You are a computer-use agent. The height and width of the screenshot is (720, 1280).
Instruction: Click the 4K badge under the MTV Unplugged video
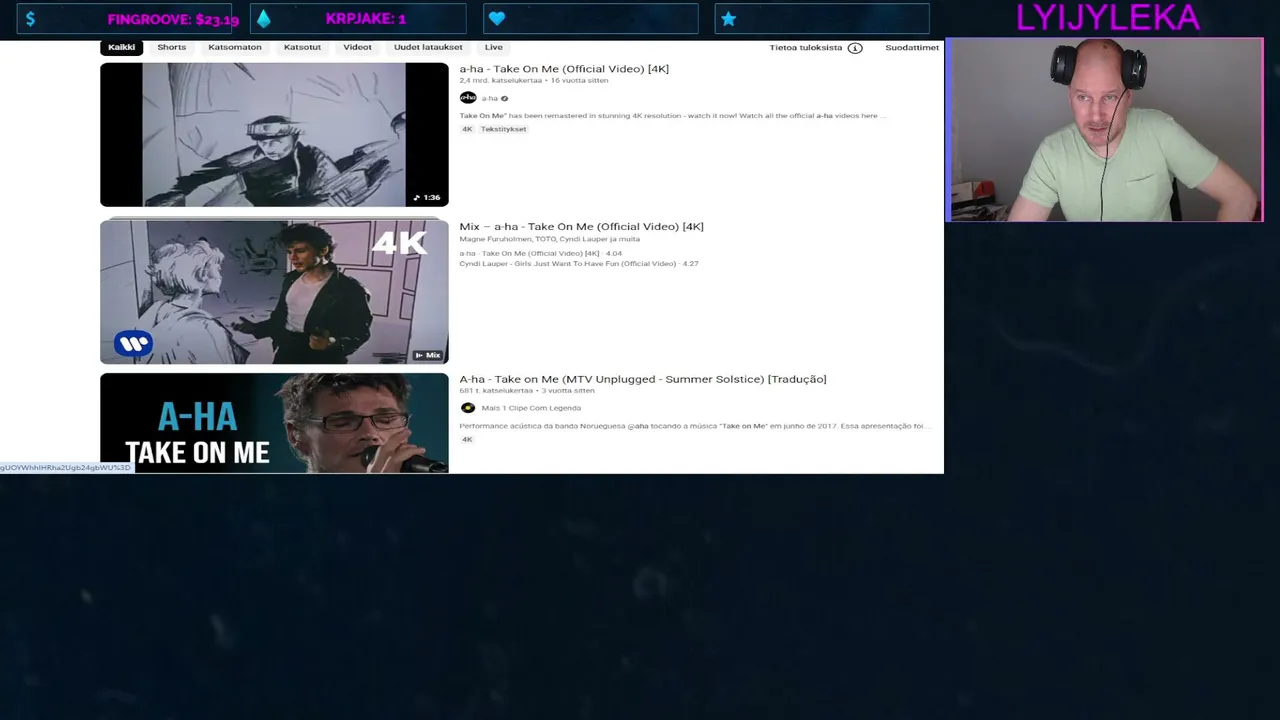[x=467, y=440]
